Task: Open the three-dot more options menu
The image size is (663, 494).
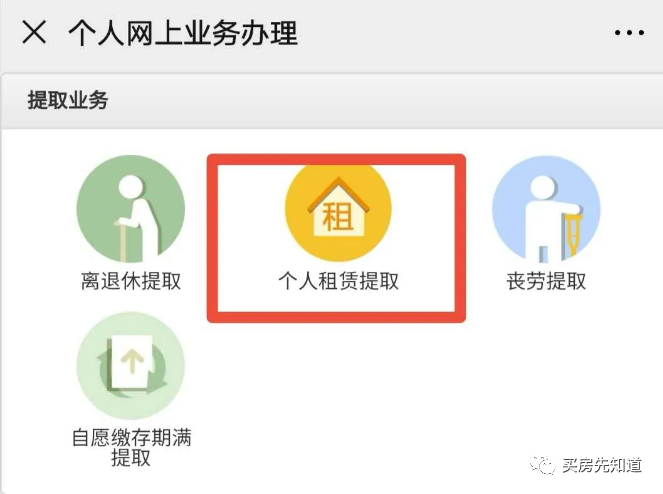Action: coord(629,33)
